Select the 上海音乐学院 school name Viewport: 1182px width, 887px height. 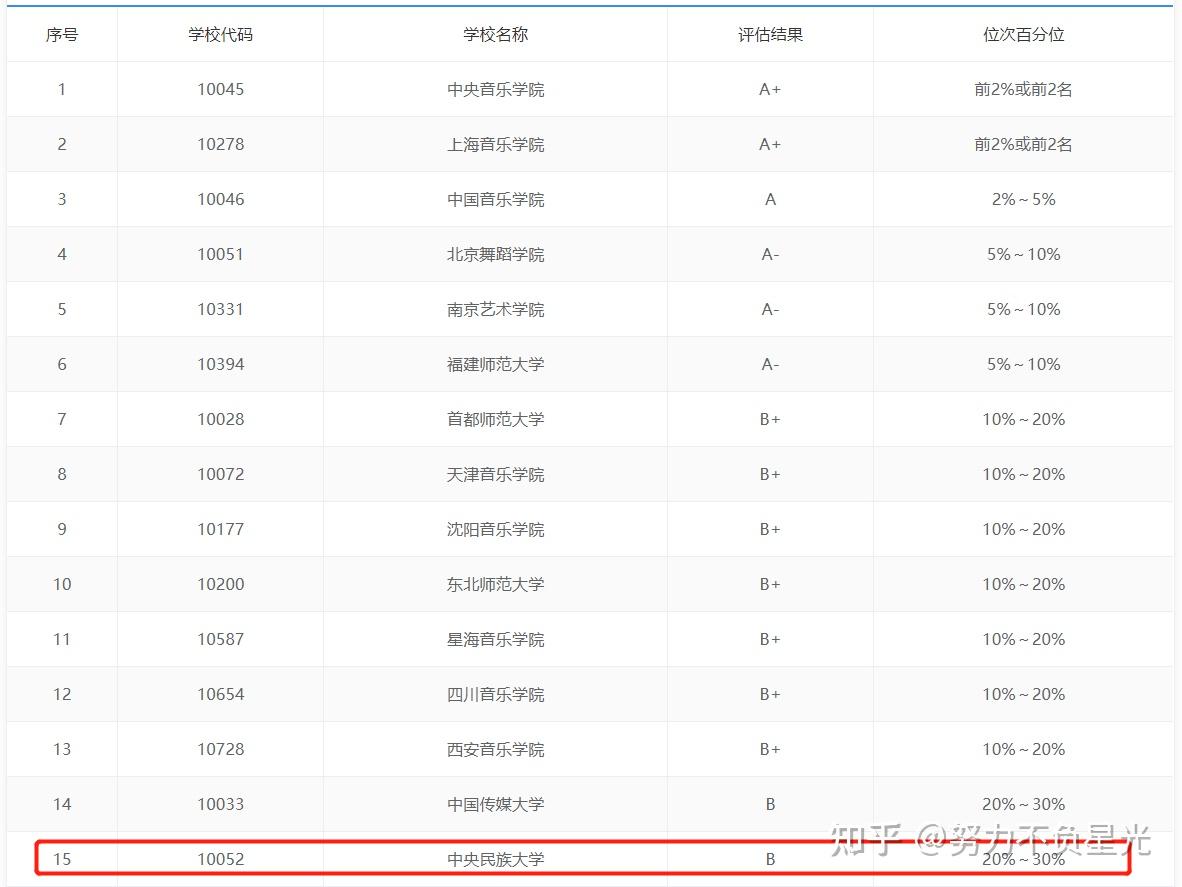[495, 145]
